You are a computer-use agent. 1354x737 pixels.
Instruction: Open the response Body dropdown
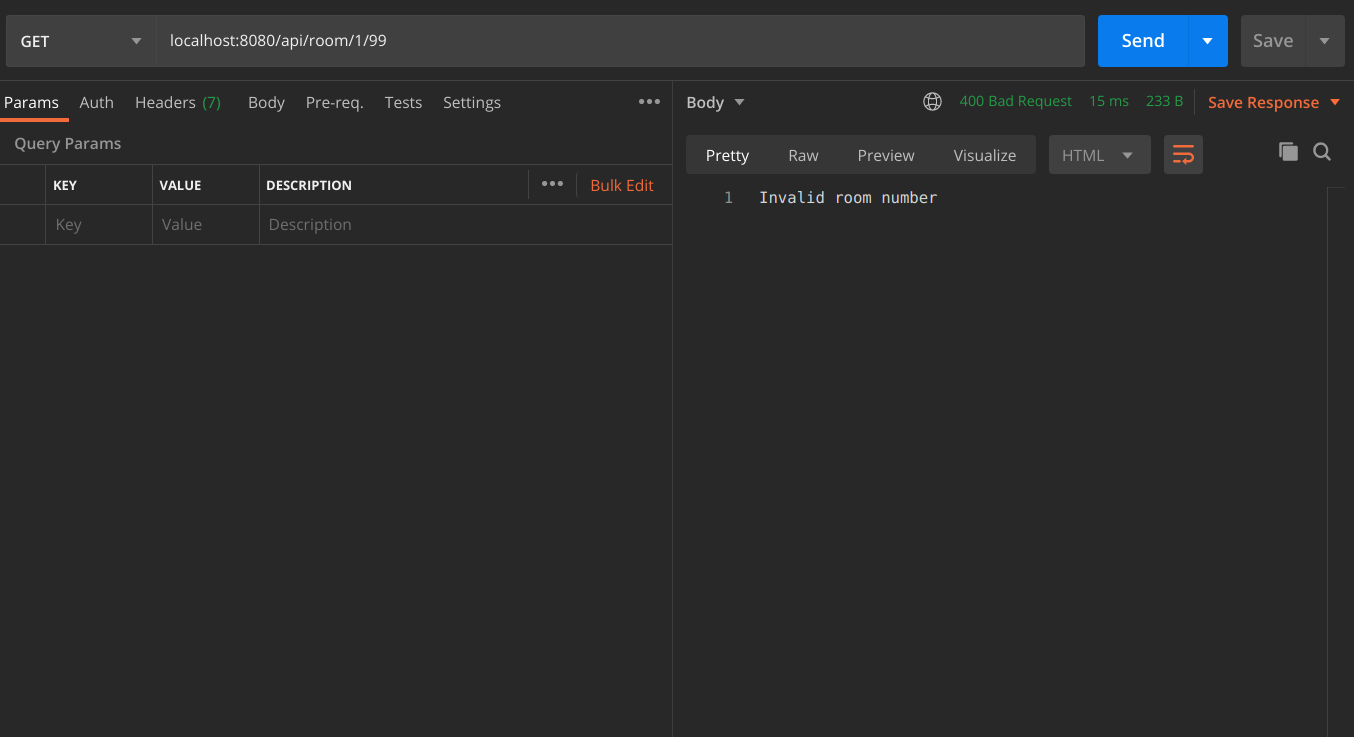[x=716, y=103]
